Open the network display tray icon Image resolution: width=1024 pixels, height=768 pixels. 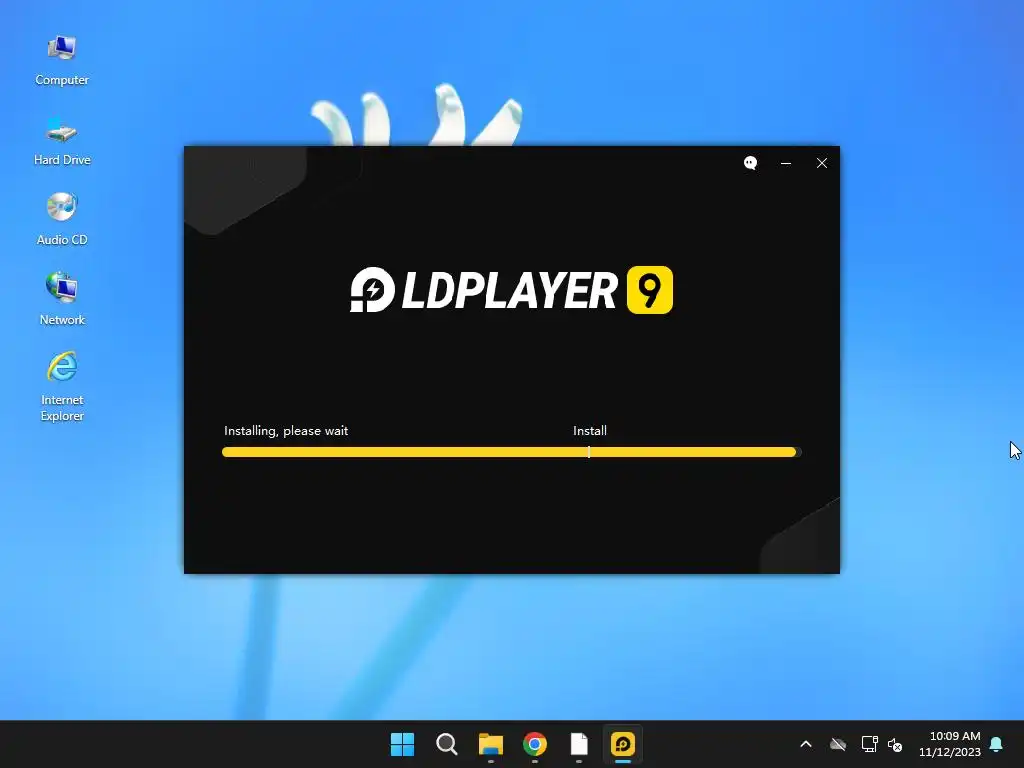click(869, 744)
